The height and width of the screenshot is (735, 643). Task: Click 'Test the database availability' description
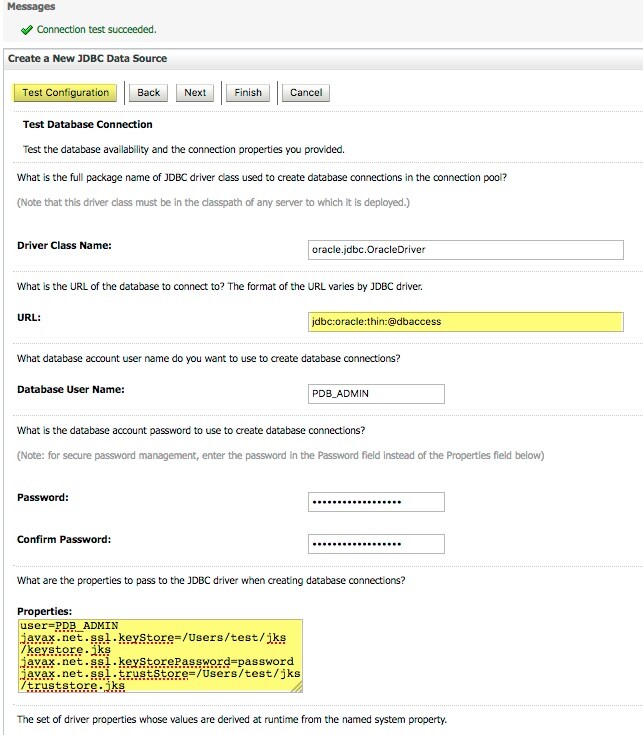tap(184, 150)
